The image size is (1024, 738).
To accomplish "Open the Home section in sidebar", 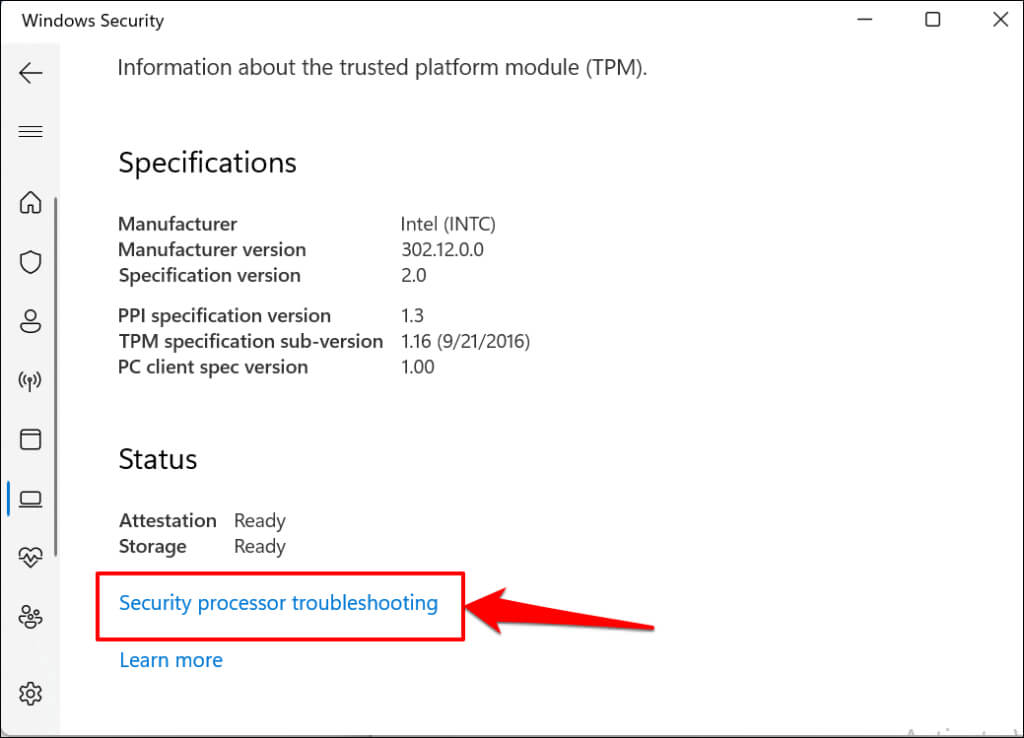I will pyautogui.click(x=31, y=203).
